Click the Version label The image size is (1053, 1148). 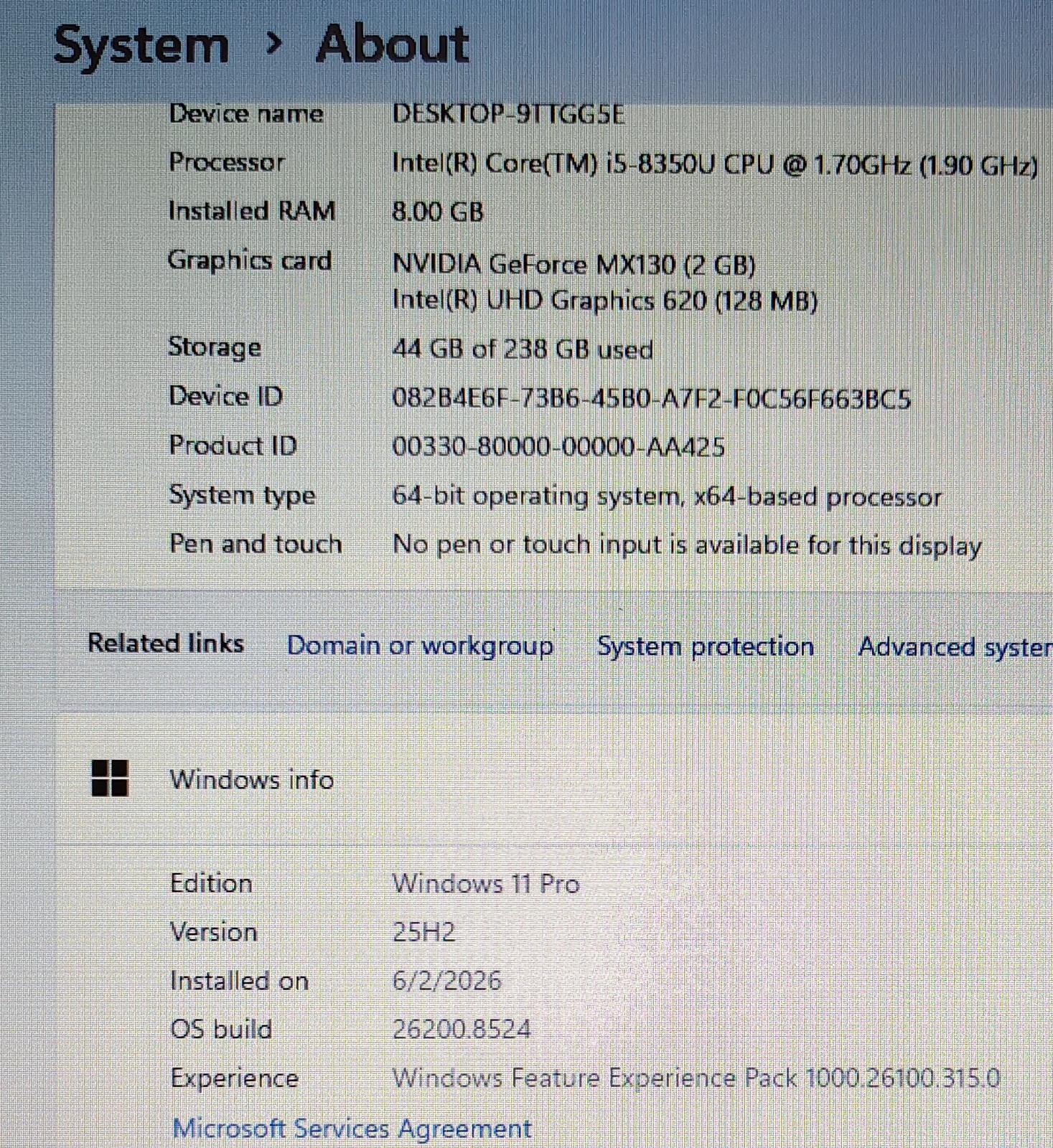tap(214, 932)
